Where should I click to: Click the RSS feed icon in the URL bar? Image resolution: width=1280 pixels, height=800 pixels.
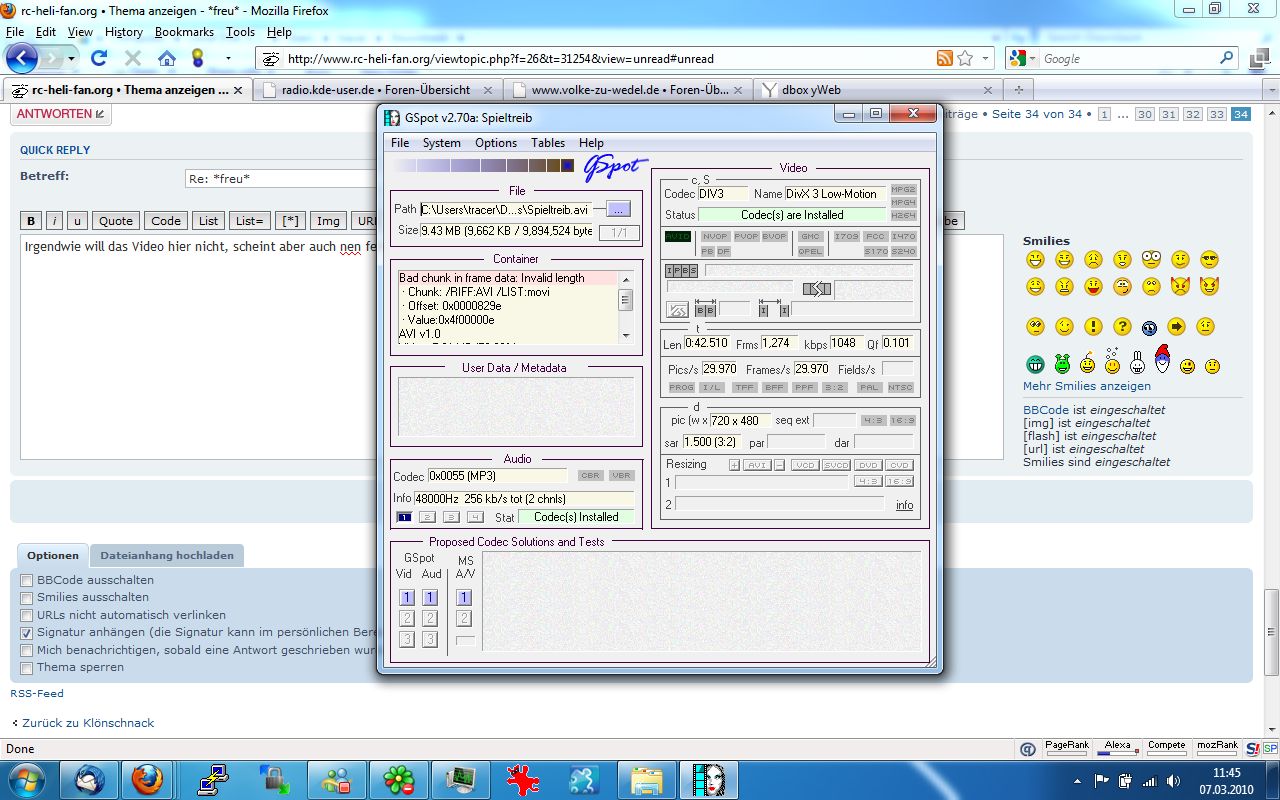pos(944,58)
